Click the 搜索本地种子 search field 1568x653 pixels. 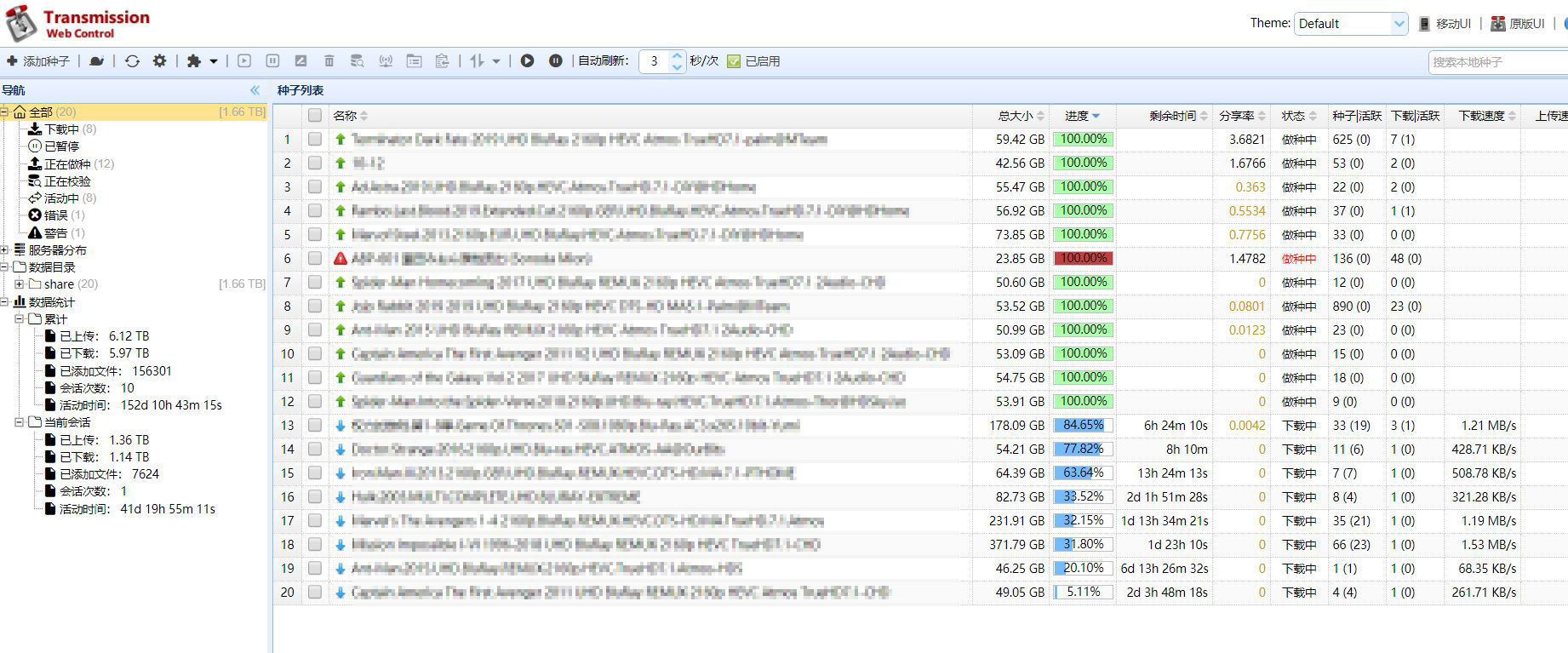coord(1496,62)
